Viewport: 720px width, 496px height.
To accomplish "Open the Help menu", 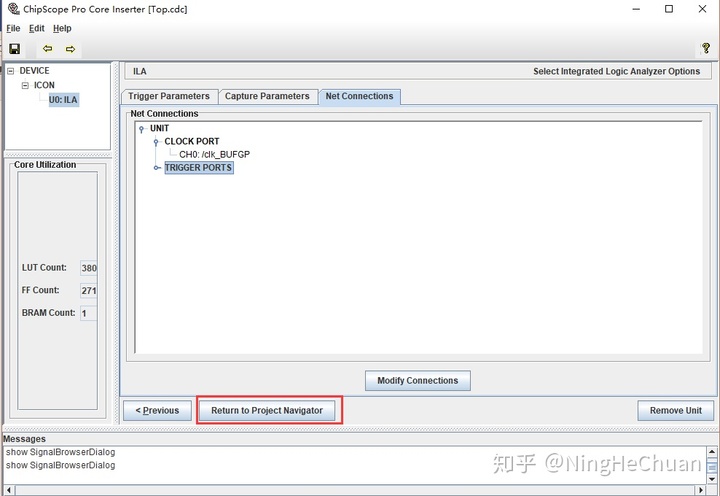I will 62,28.
